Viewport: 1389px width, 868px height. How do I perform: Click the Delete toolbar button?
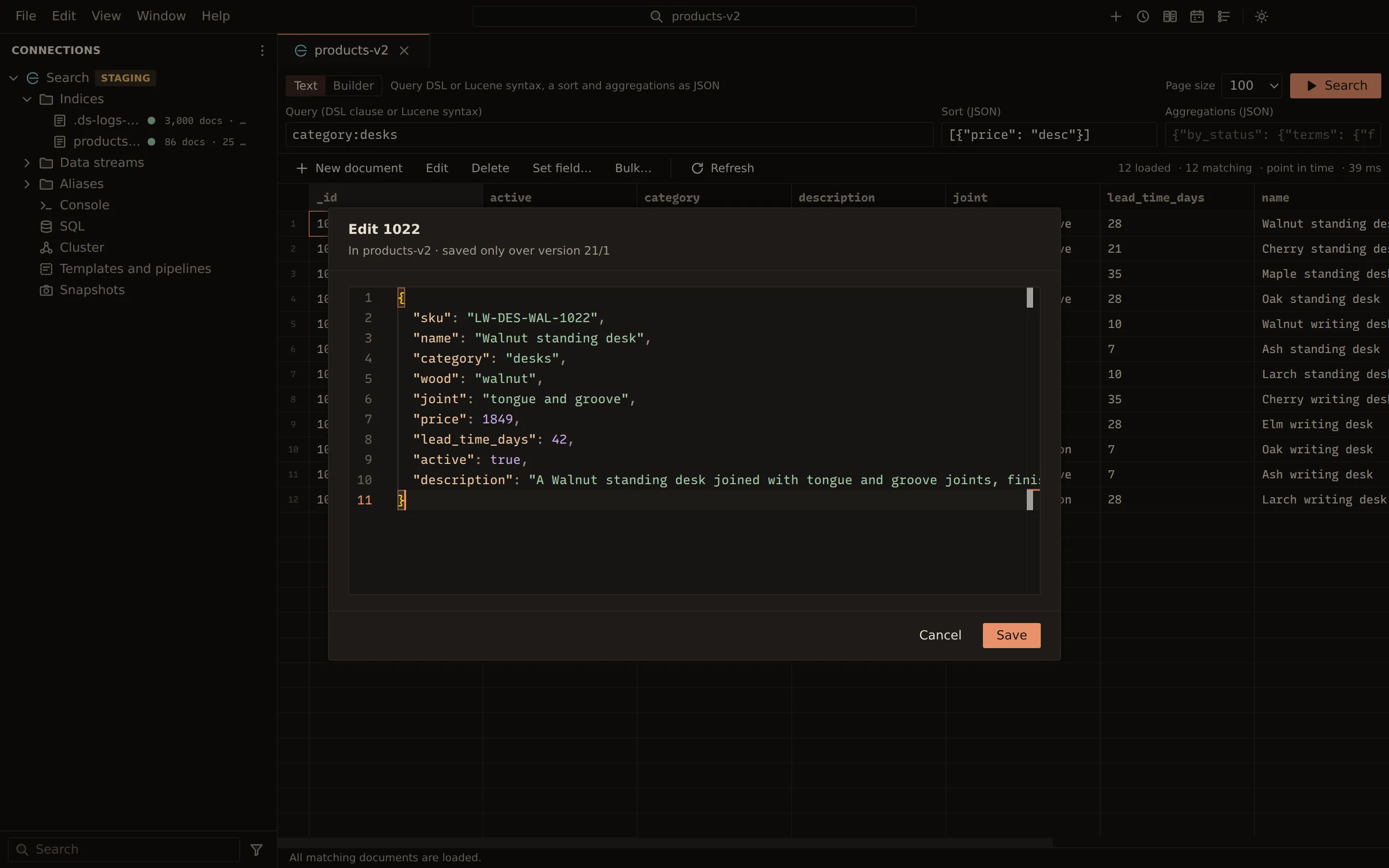pos(490,169)
